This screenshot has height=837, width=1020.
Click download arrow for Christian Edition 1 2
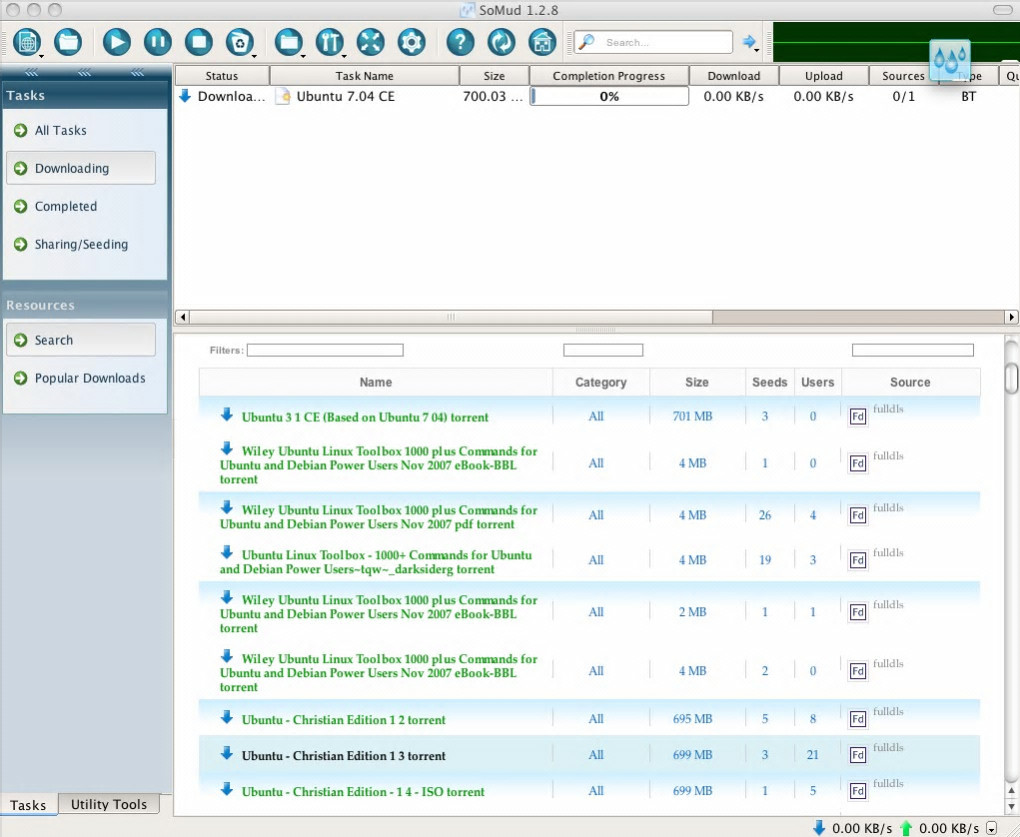pyautogui.click(x=226, y=717)
